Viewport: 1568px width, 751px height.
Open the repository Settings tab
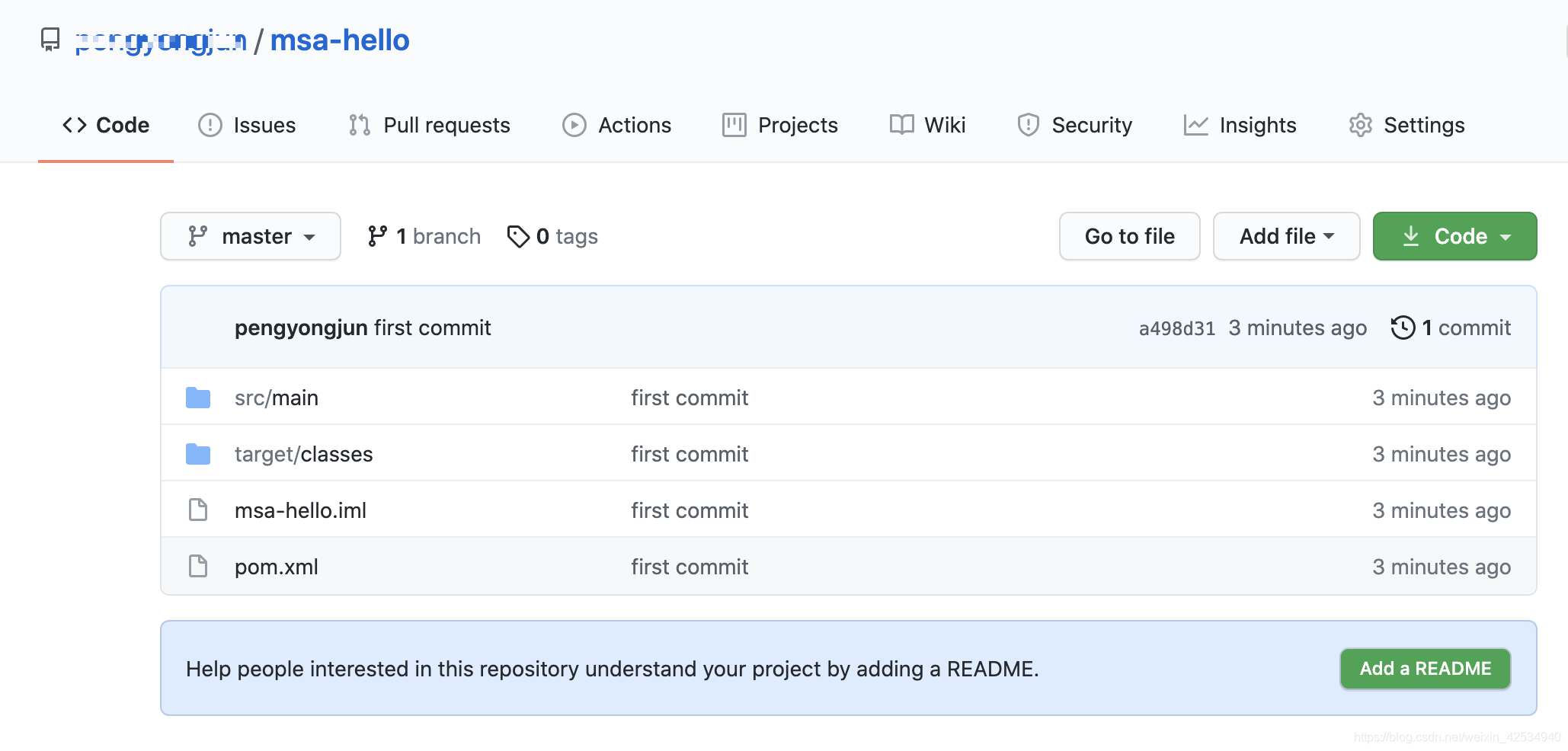[1406, 125]
